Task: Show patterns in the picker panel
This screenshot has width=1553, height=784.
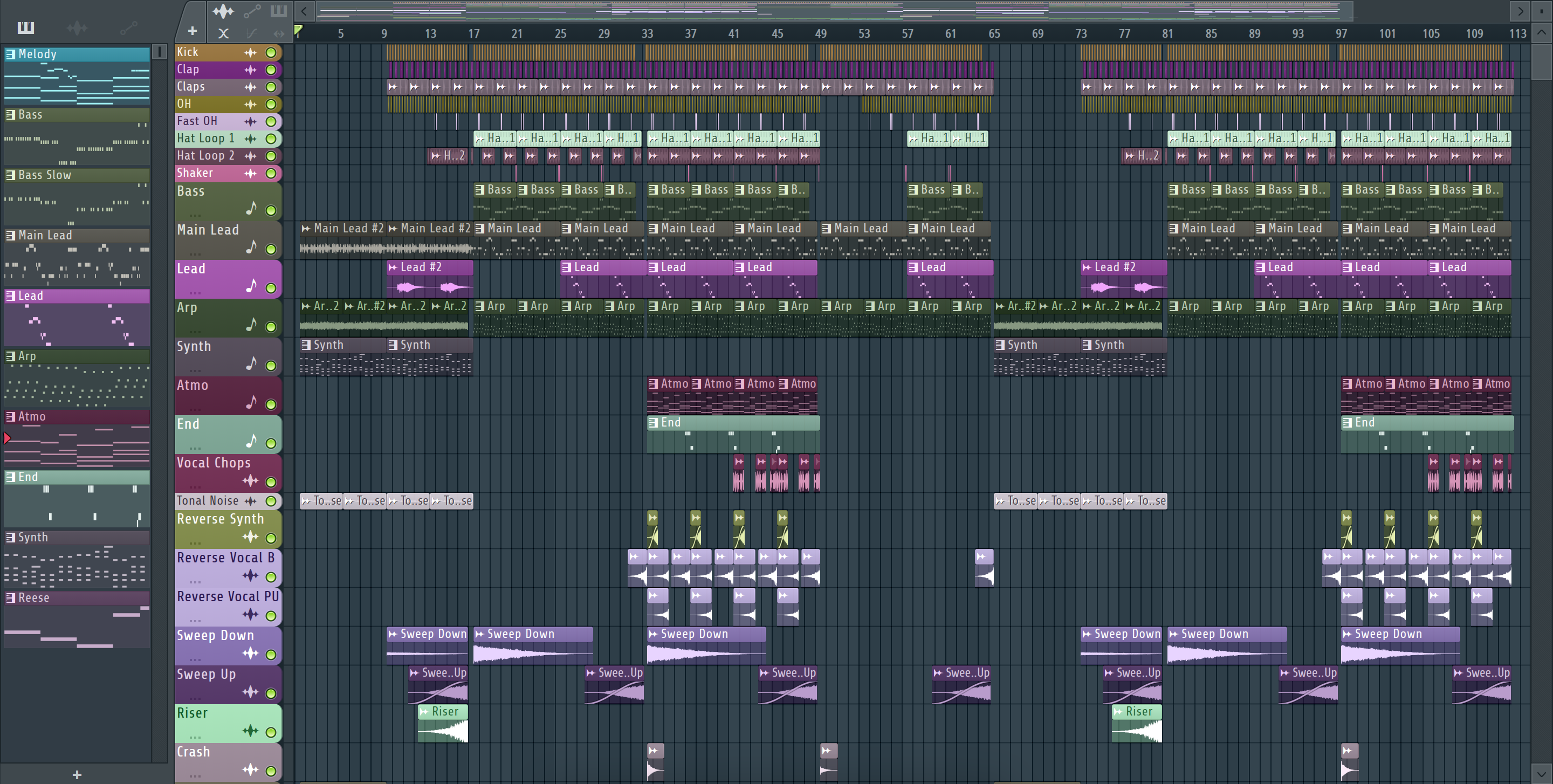Action: coord(25,27)
